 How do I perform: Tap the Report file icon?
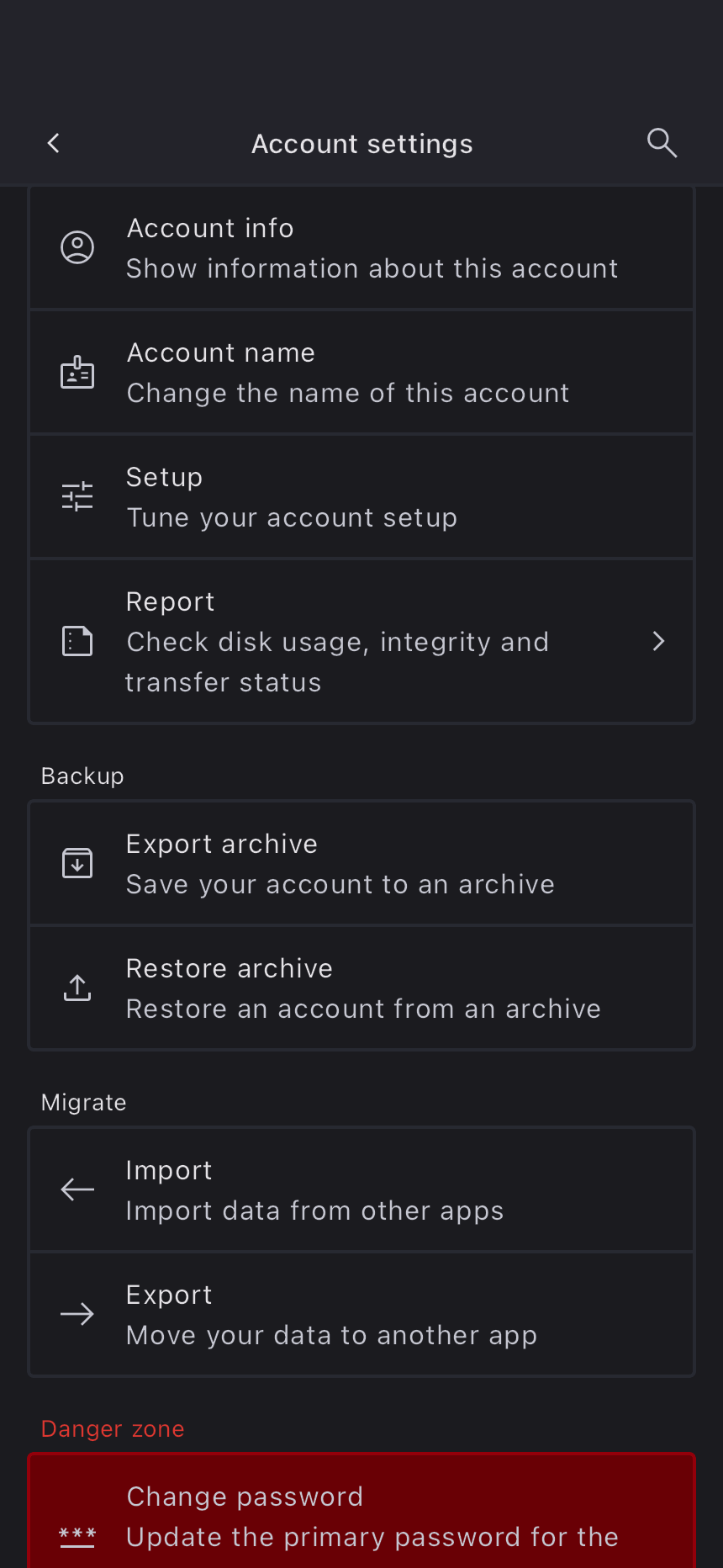coord(77,641)
